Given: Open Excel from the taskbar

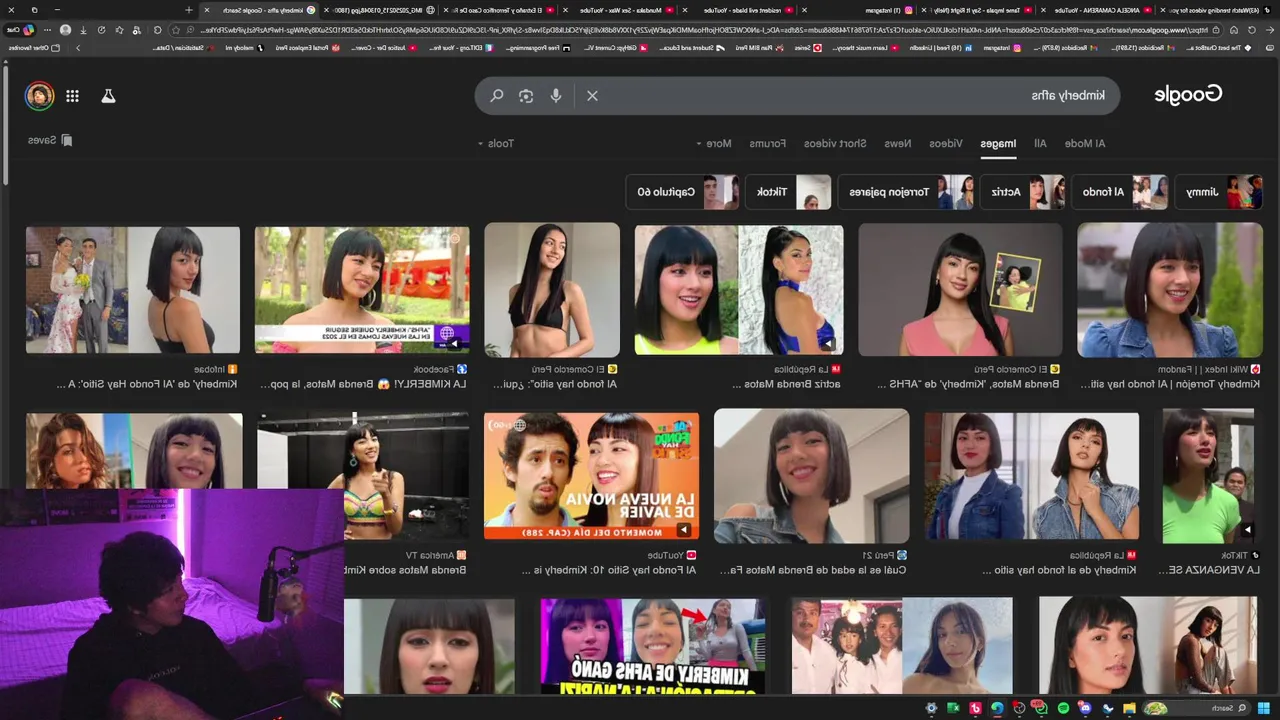Looking at the screenshot, I should pos(953,708).
